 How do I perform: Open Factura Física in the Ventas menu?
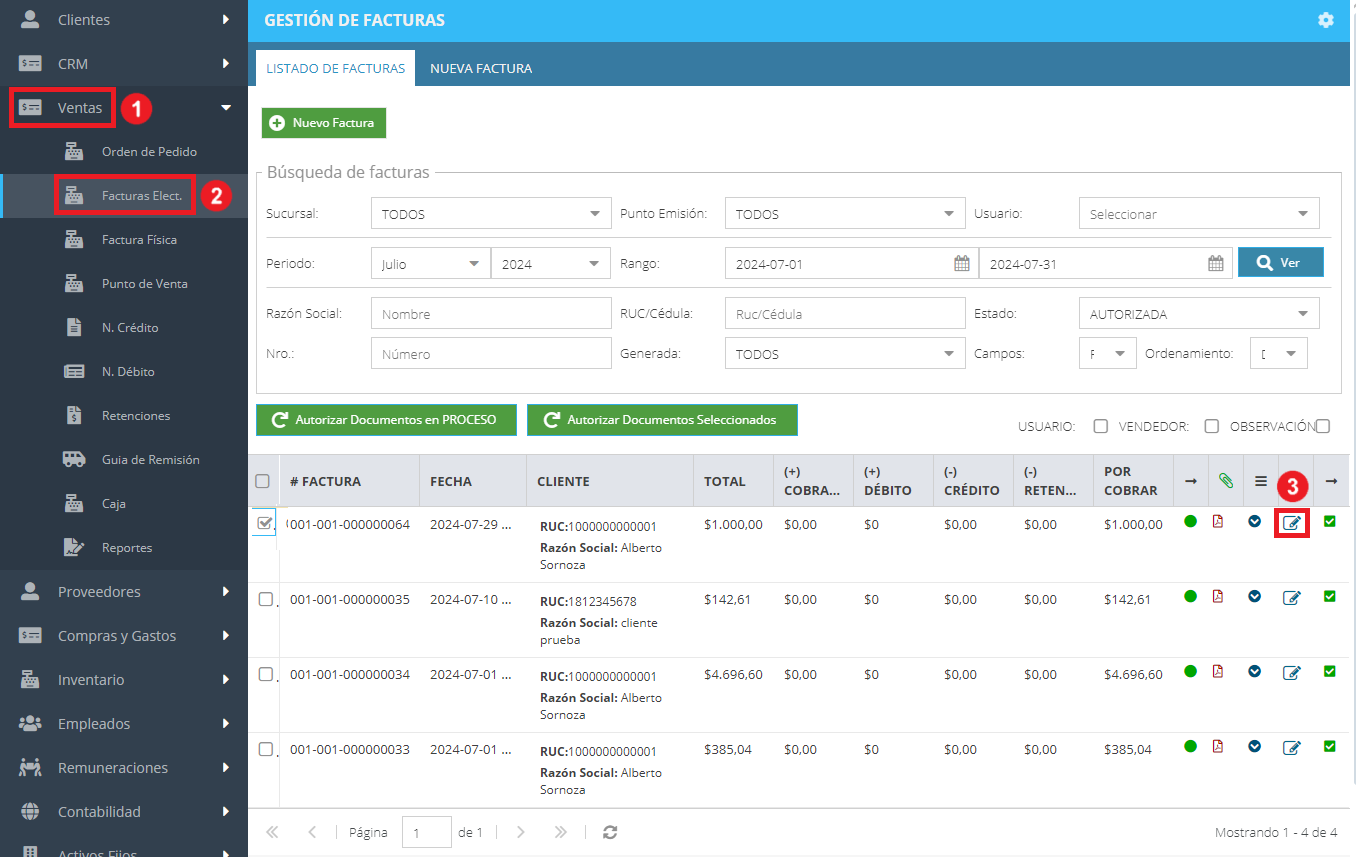(x=139, y=240)
